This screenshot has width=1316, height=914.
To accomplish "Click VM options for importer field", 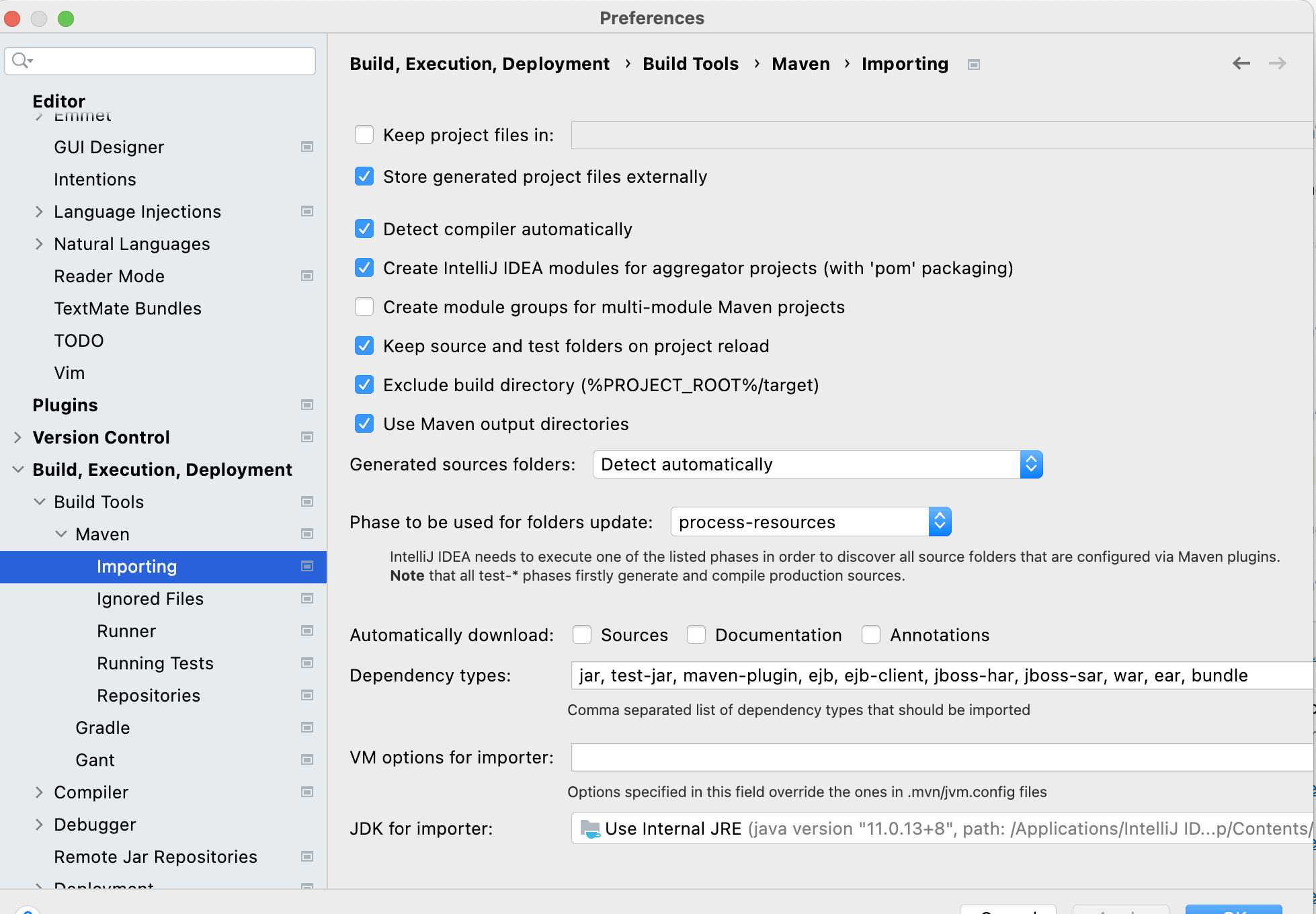I will coord(942,757).
